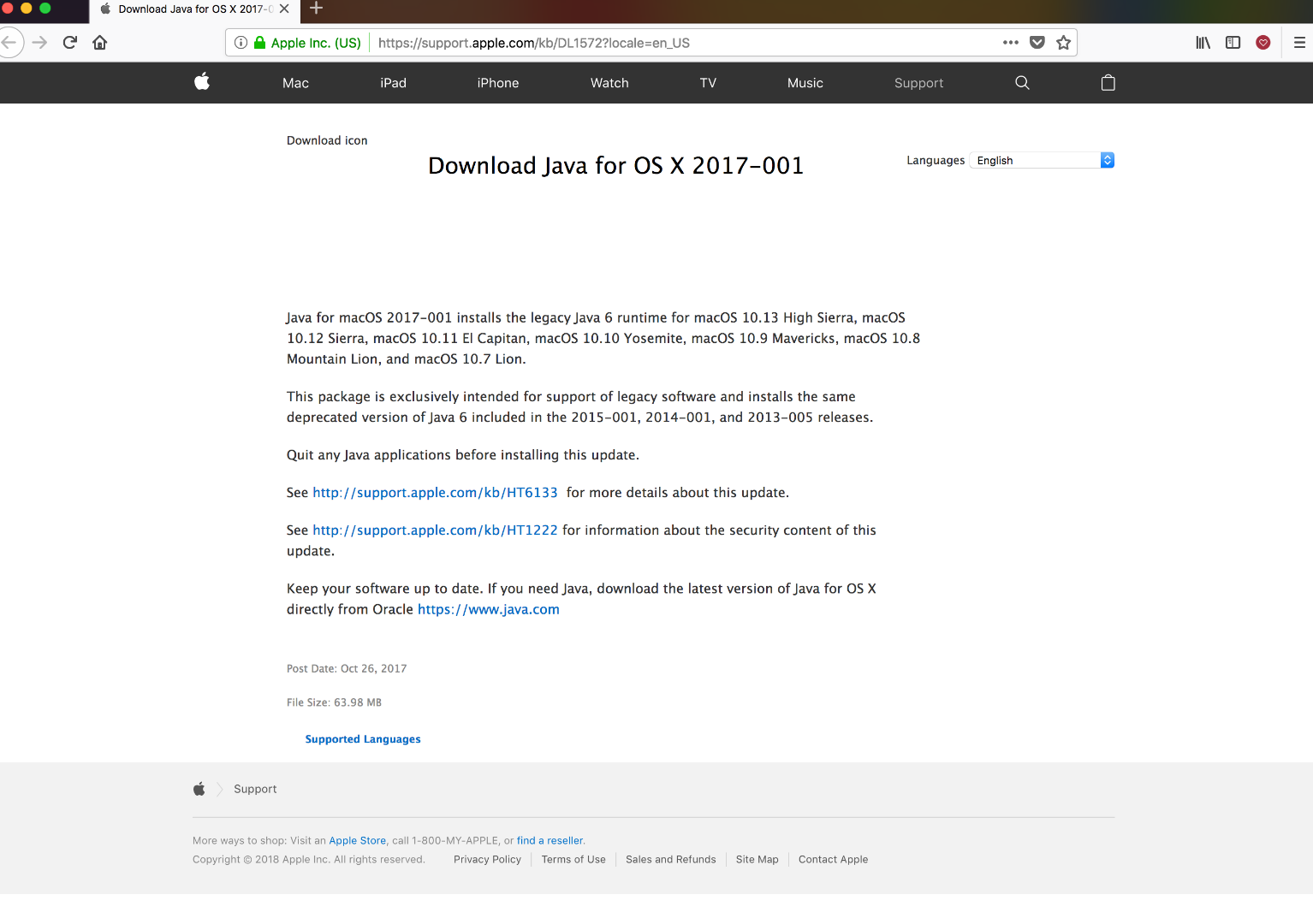This screenshot has width=1313, height=924.
Task: Close the Download Java for OS X tab
Action: [284, 9]
